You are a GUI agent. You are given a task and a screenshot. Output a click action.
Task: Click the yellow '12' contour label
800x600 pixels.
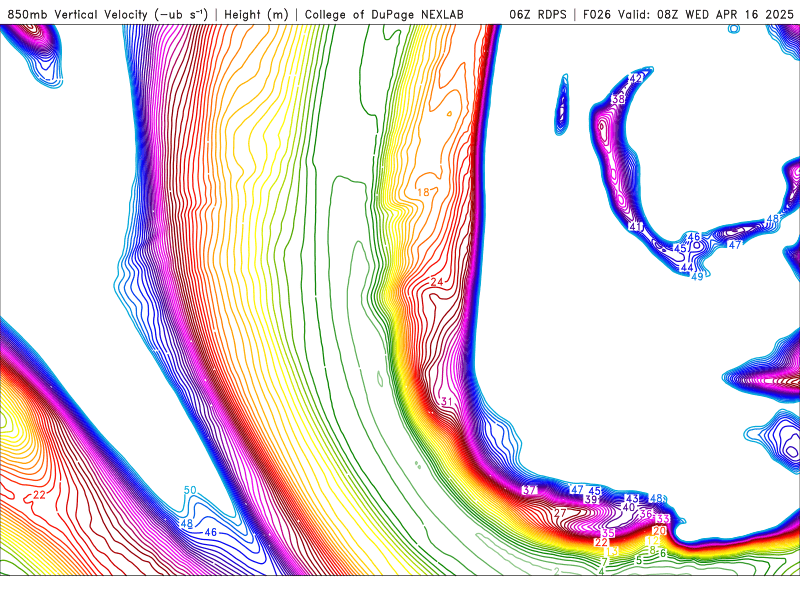[653, 541]
